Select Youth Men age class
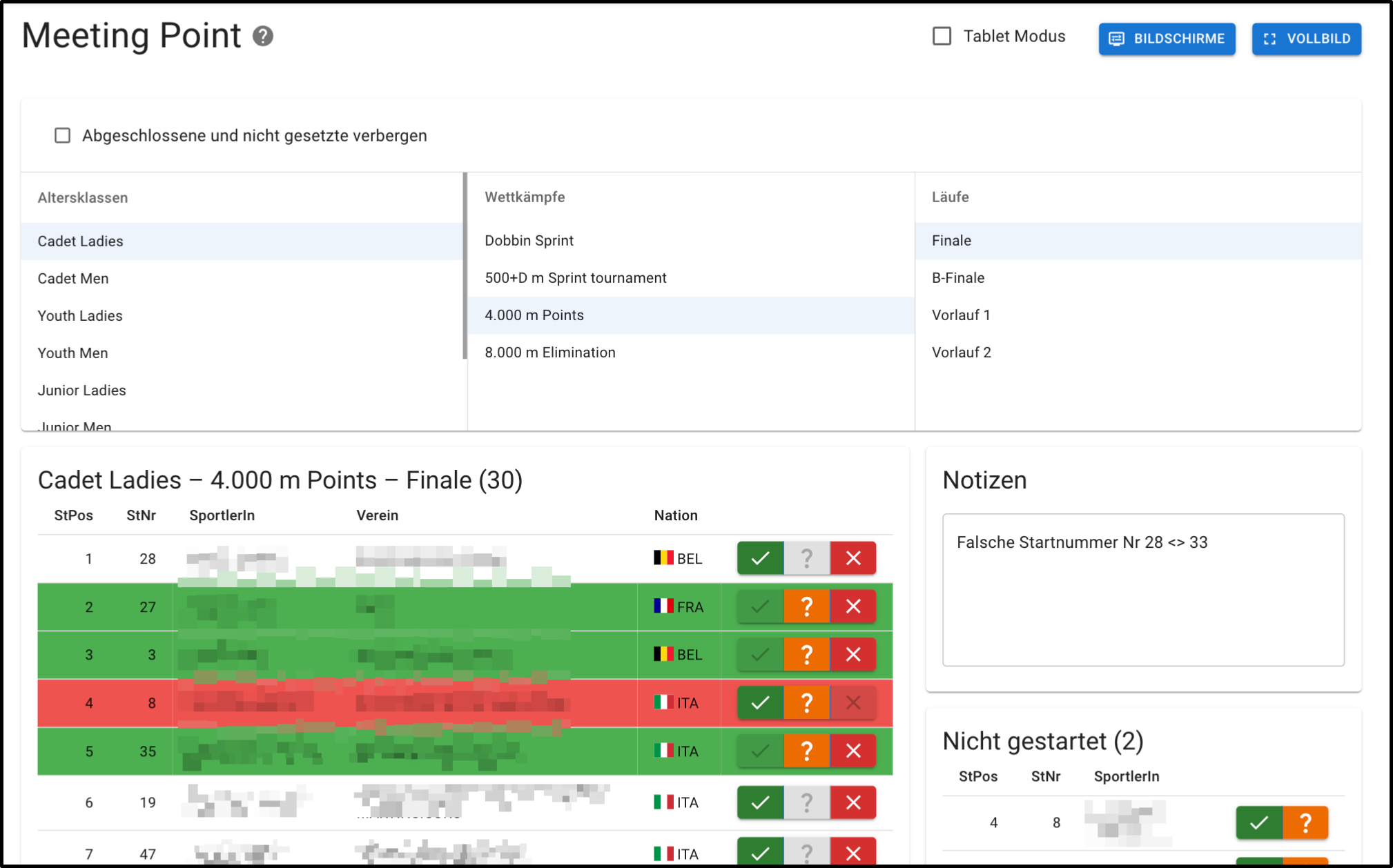 [x=243, y=353]
